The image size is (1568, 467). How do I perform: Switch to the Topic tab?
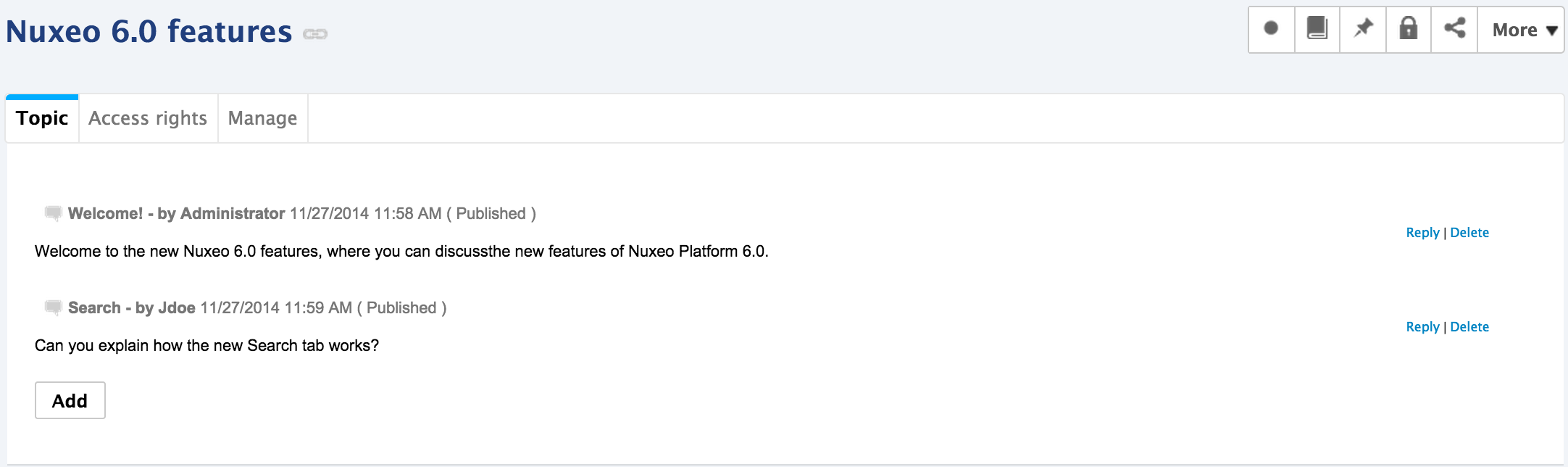point(42,118)
